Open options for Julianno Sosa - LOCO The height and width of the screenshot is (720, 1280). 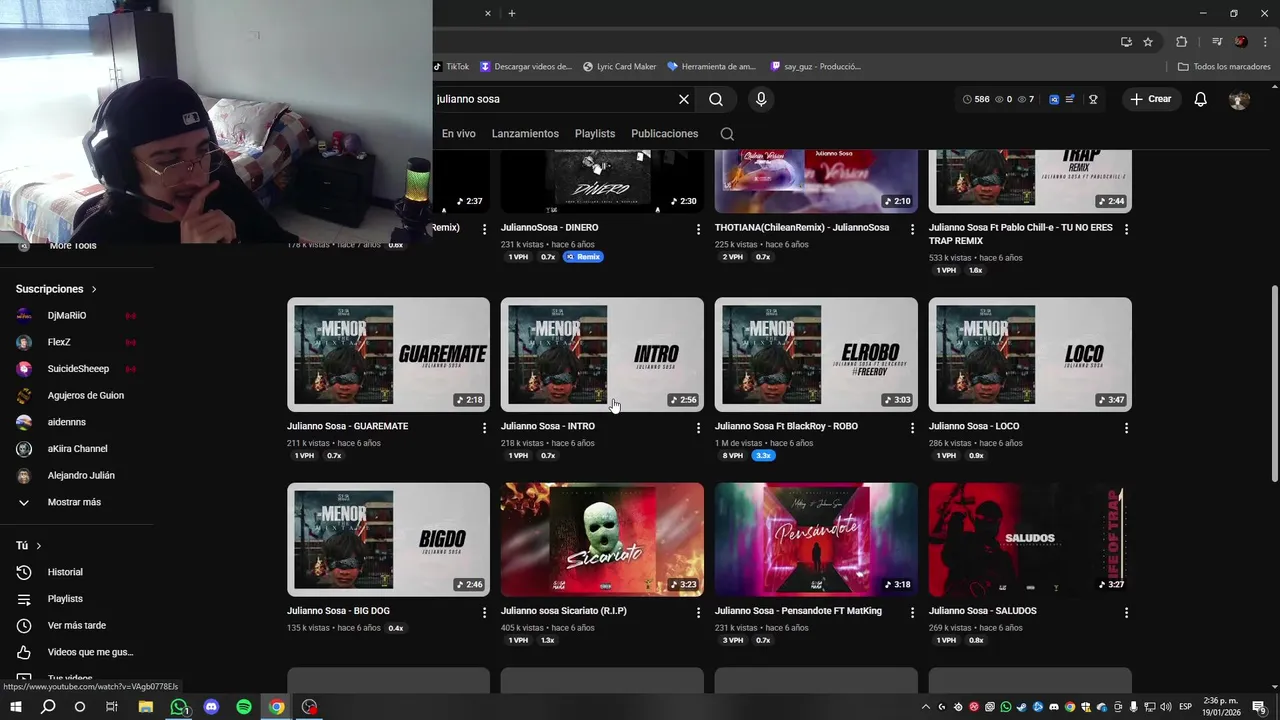click(1126, 428)
